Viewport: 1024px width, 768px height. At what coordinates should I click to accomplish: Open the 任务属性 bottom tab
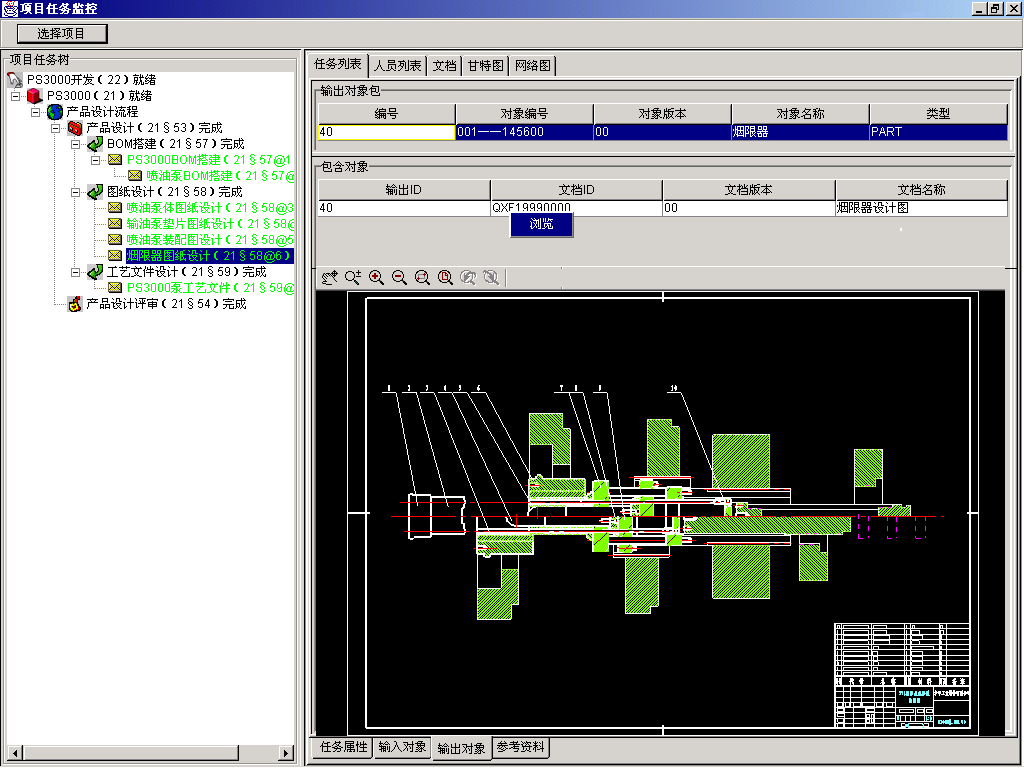344,746
